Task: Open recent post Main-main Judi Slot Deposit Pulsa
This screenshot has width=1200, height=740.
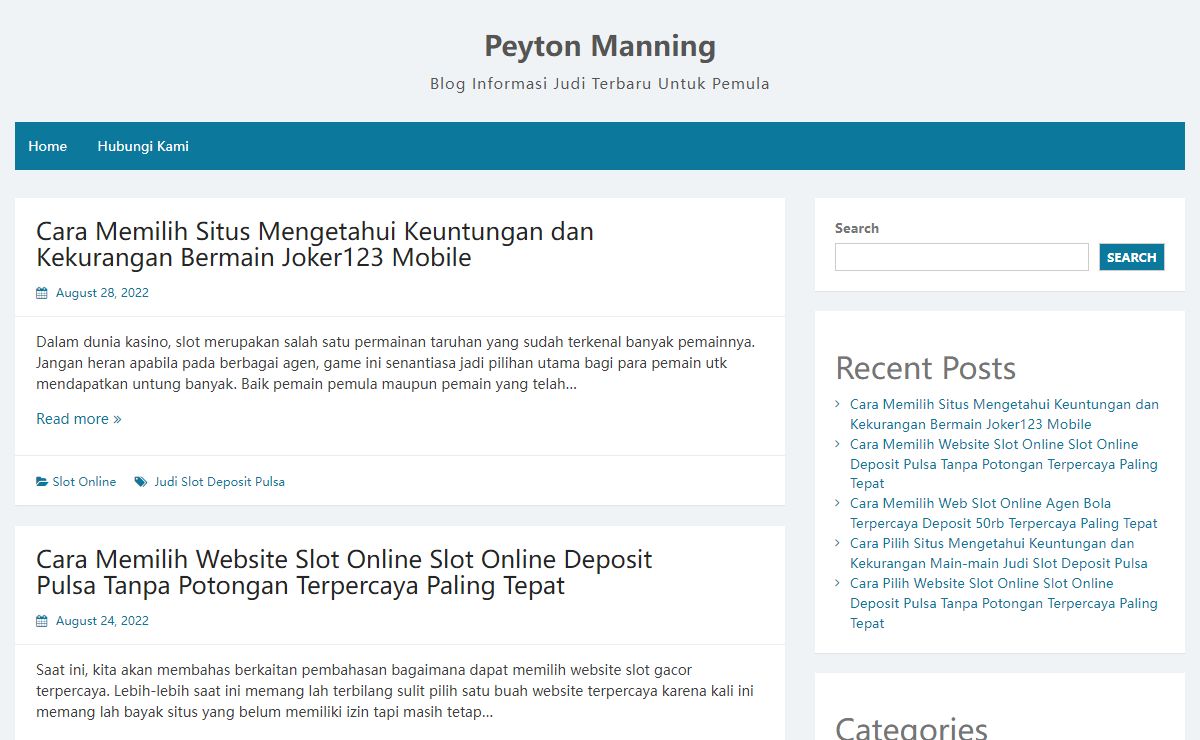Action: pos(998,553)
